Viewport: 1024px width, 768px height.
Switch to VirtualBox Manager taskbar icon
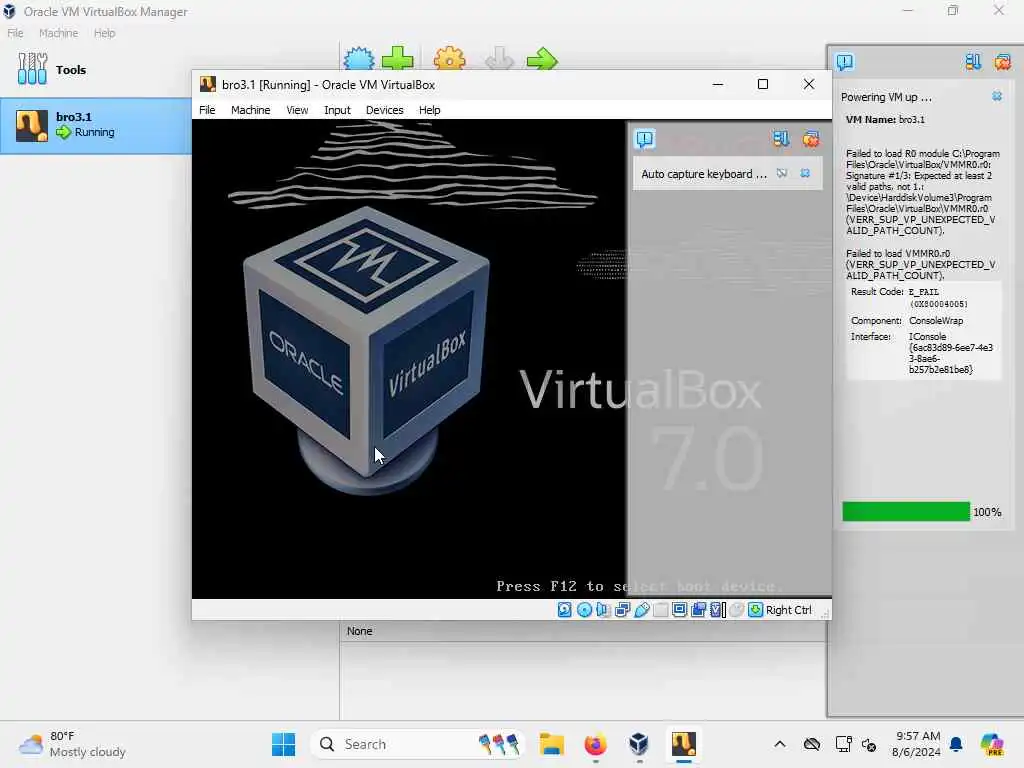(x=639, y=744)
